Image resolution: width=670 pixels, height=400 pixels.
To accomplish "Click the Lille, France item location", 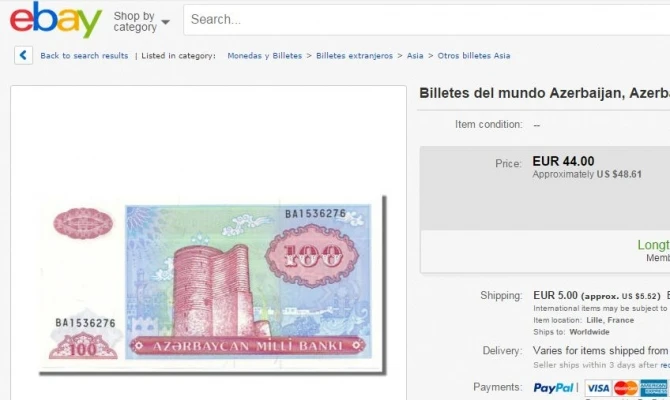I will [610, 320].
